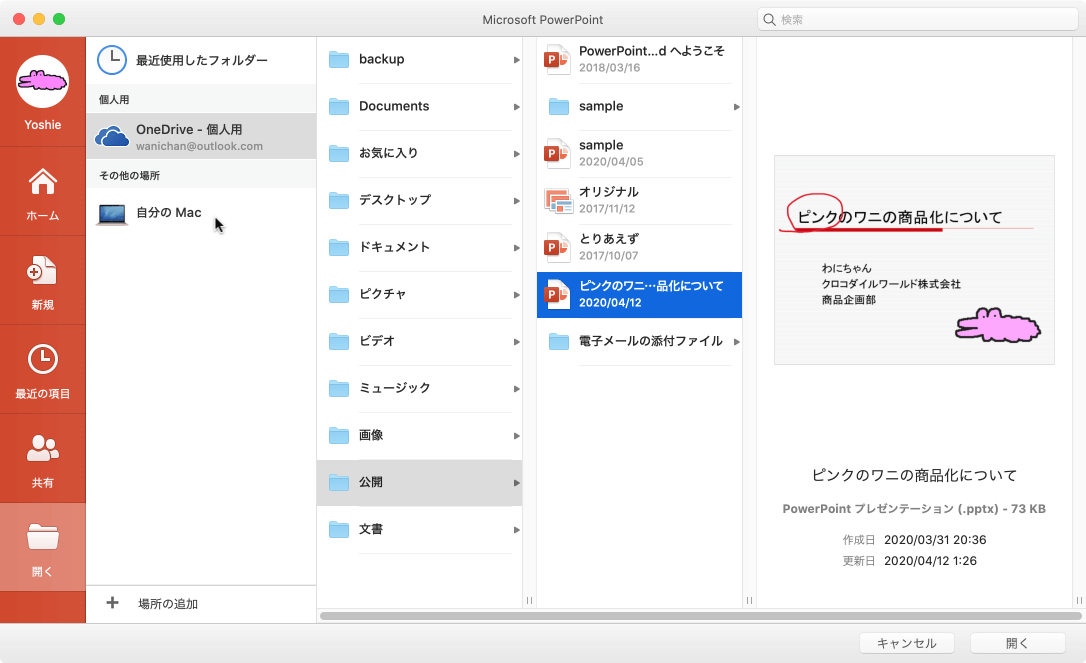Click the 自分の Mac laptop icon
Screen dimensions: 1086x663
pyautogui.click(x=112, y=214)
